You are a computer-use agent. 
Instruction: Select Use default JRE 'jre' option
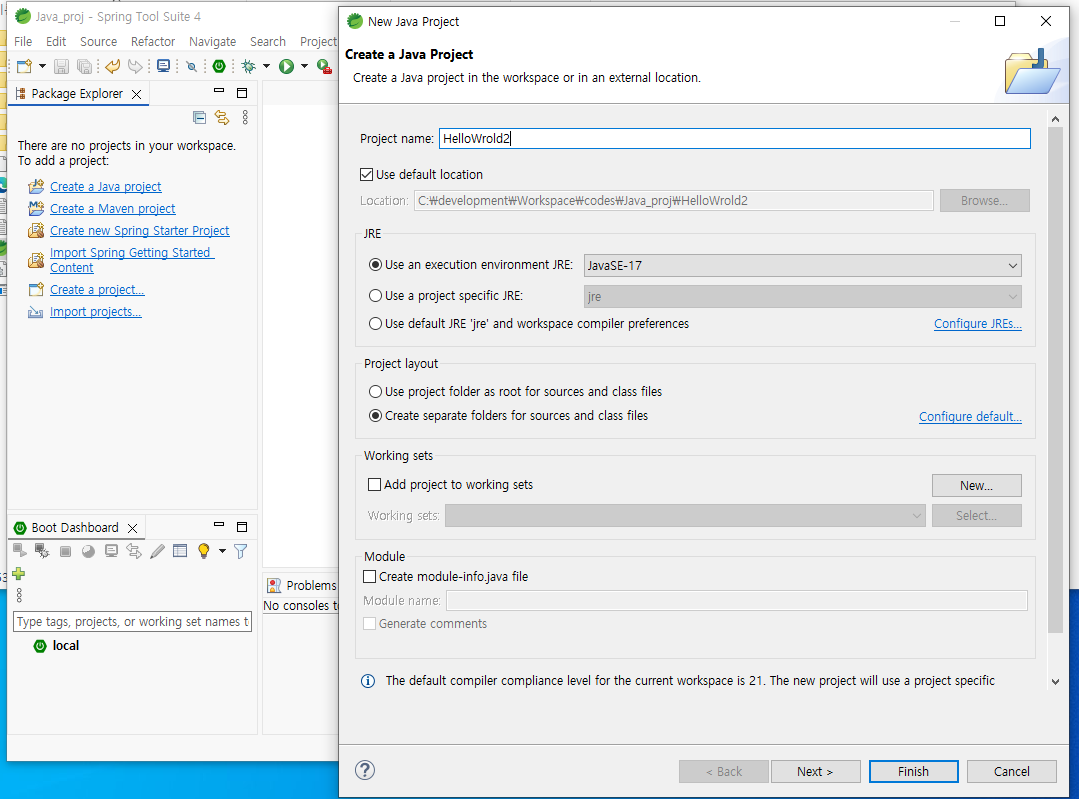pos(375,323)
